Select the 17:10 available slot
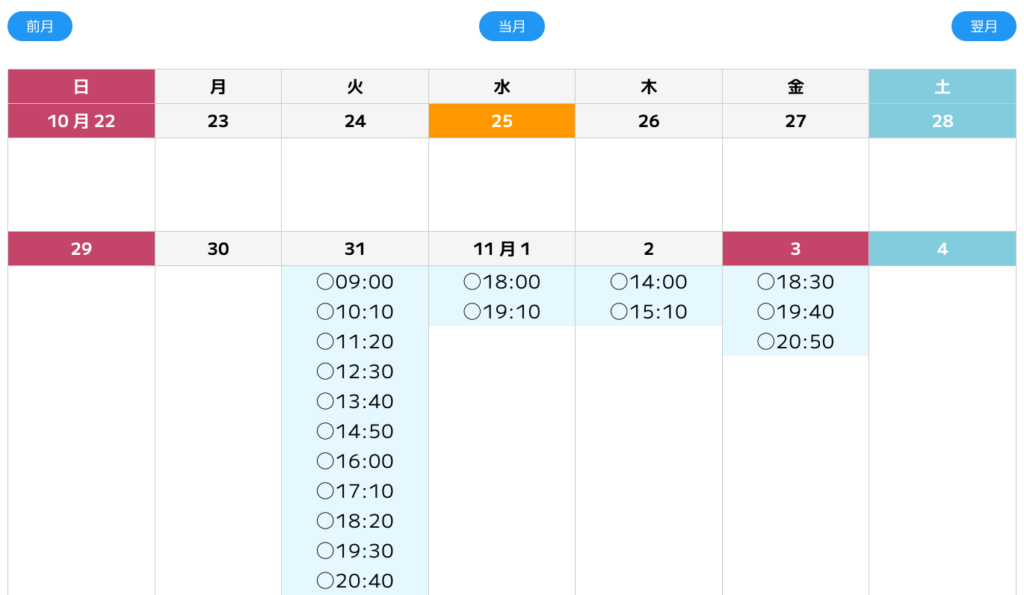Screen dimensions: 1024x595 (355, 491)
